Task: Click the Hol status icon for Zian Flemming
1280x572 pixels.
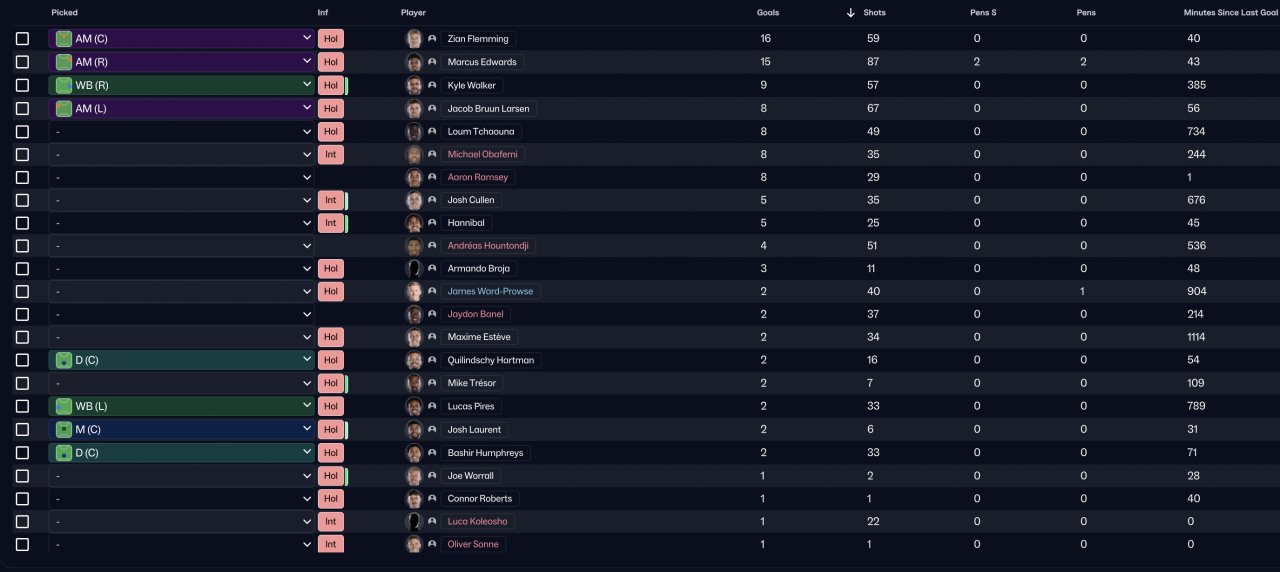Action: (x=330, y=39)
